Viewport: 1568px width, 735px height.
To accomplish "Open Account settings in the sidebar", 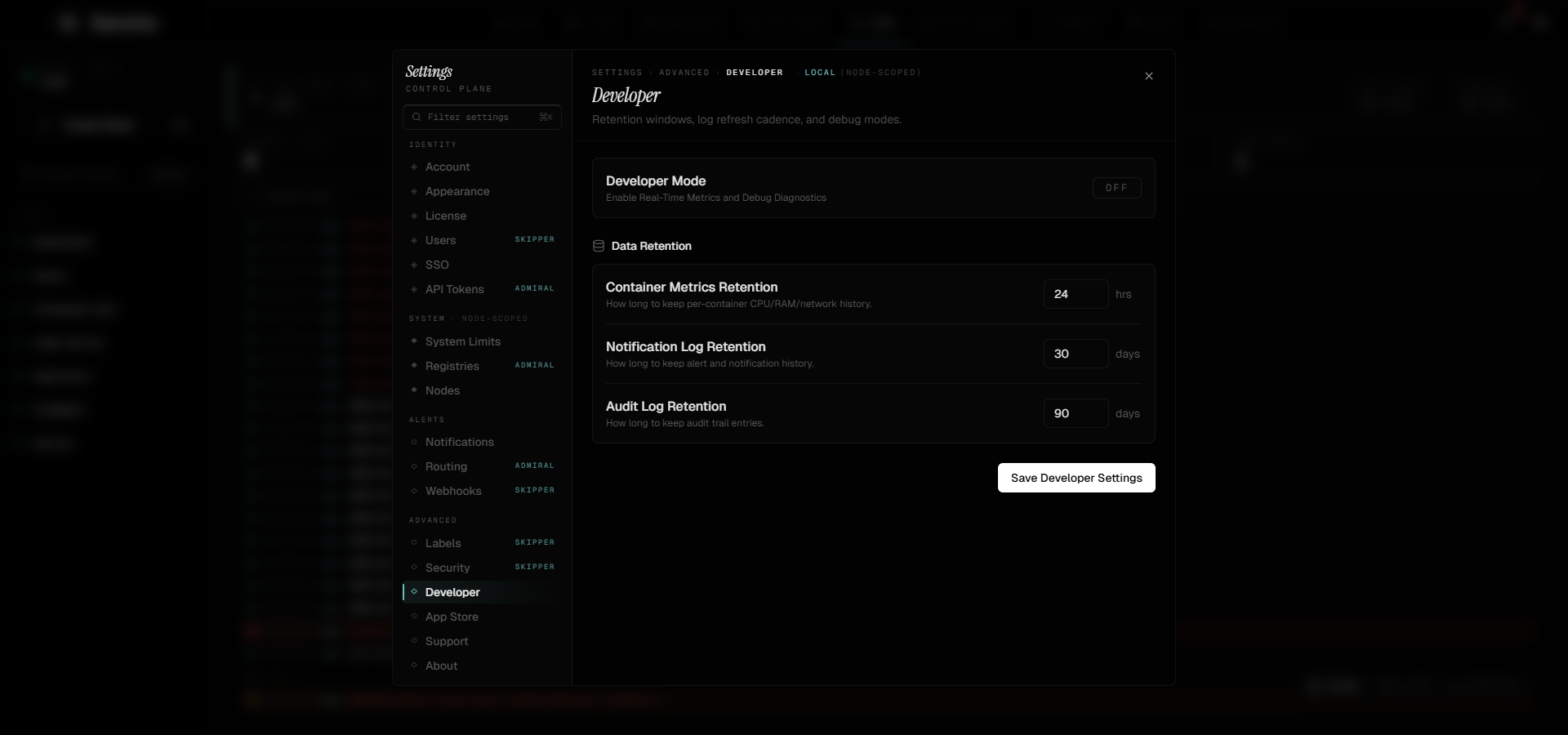I will (482, 167).
